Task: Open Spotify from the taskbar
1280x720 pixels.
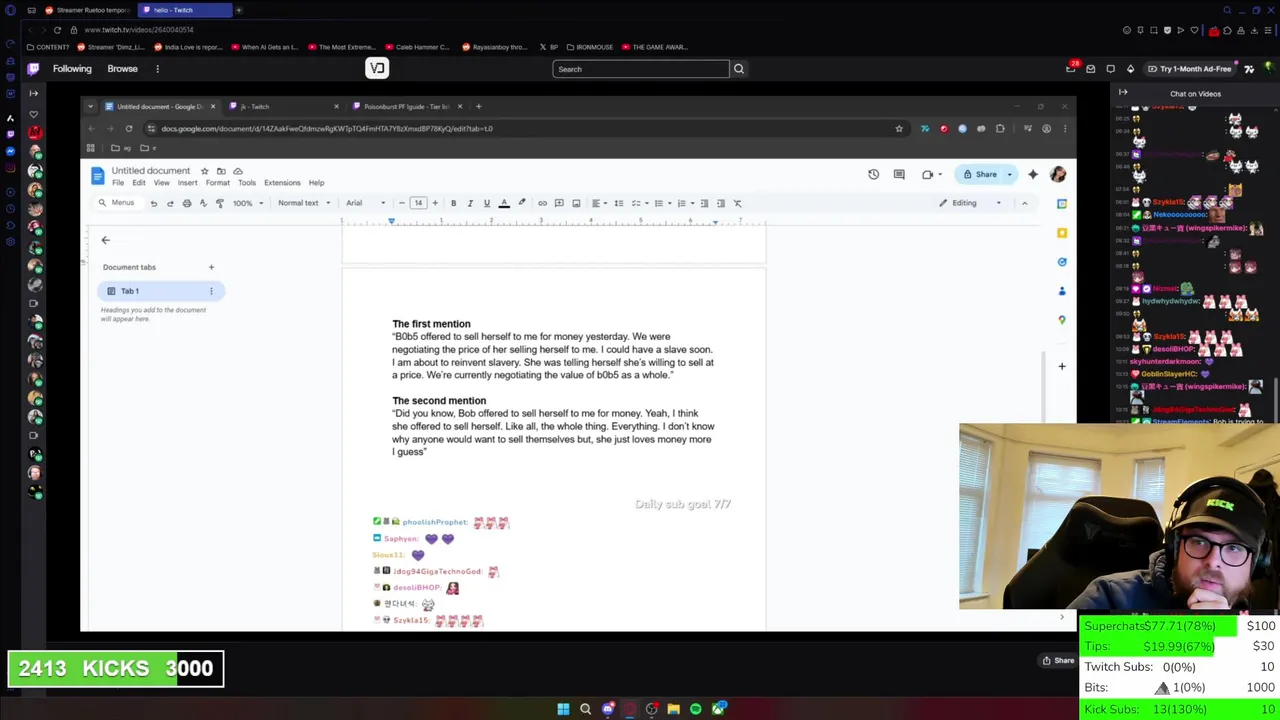Action: tap(696, 709)
